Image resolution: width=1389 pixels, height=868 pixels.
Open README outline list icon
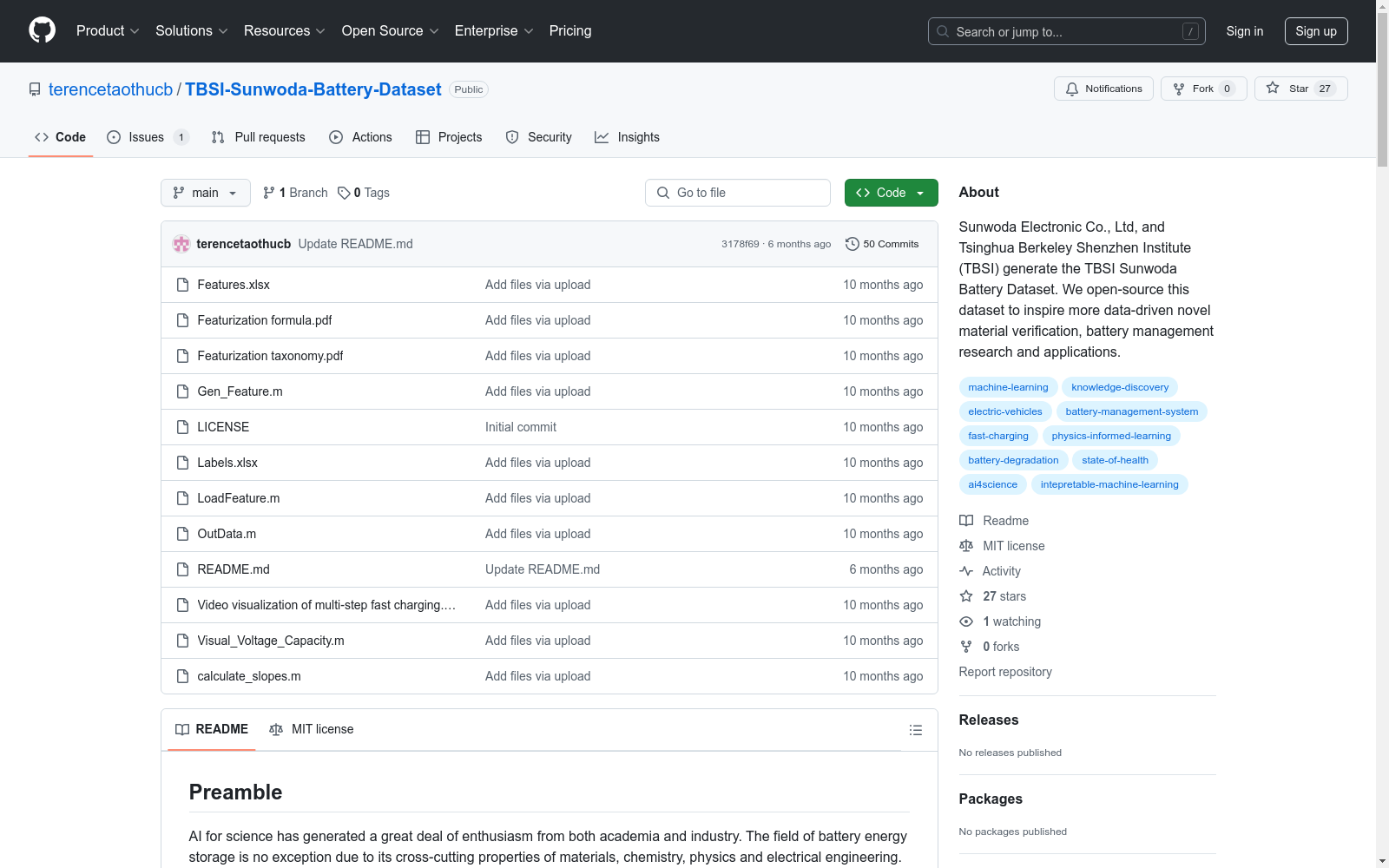(916, 730)
